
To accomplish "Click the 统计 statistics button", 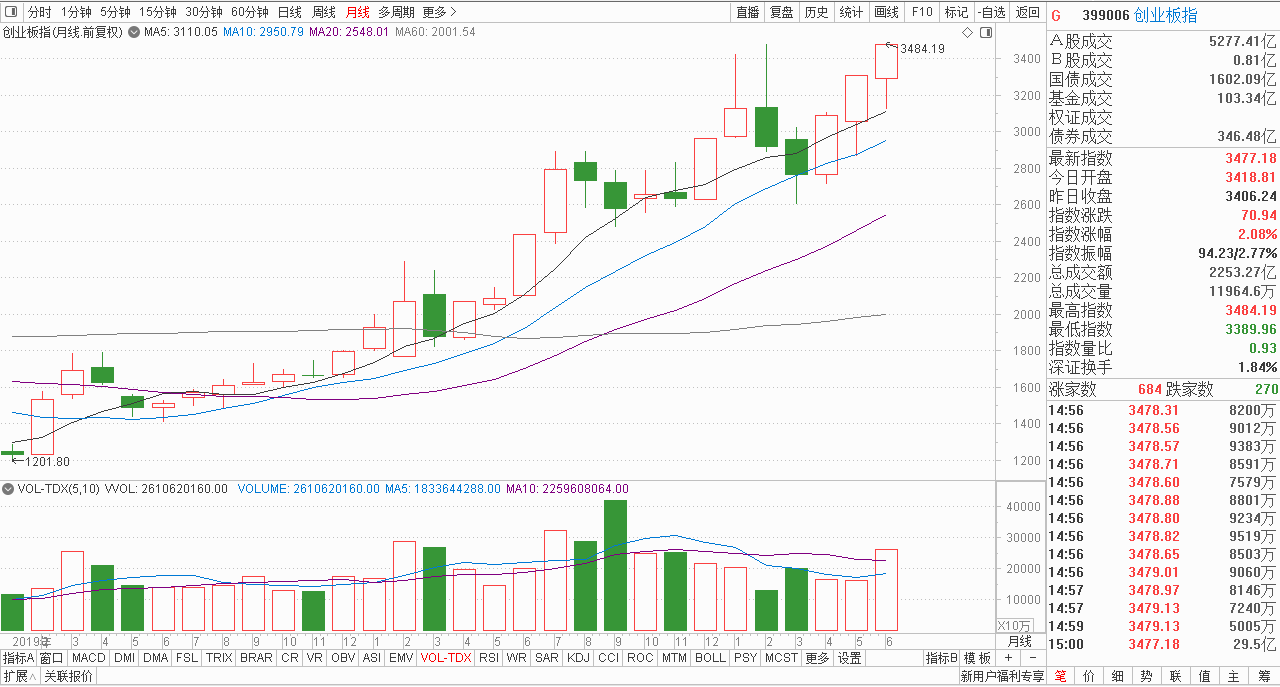I will (x=851, y=12).
